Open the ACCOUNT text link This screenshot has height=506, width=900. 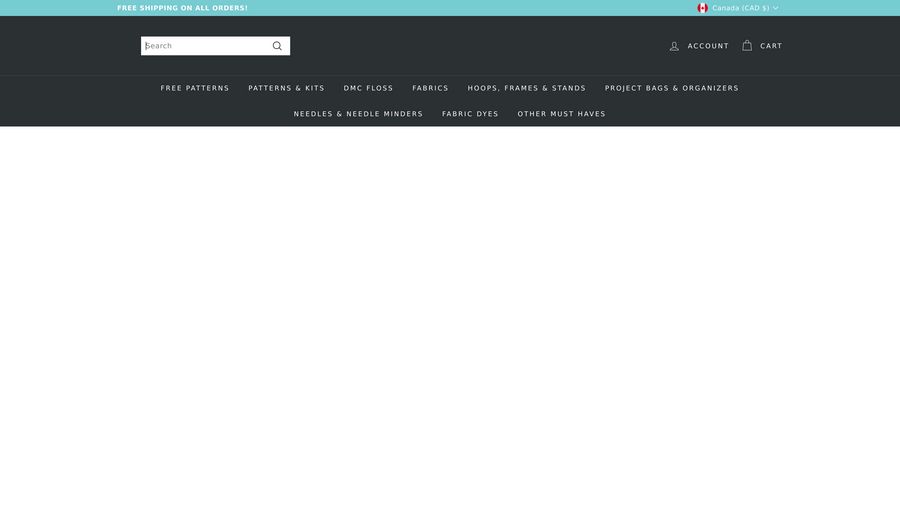(708, 46)
